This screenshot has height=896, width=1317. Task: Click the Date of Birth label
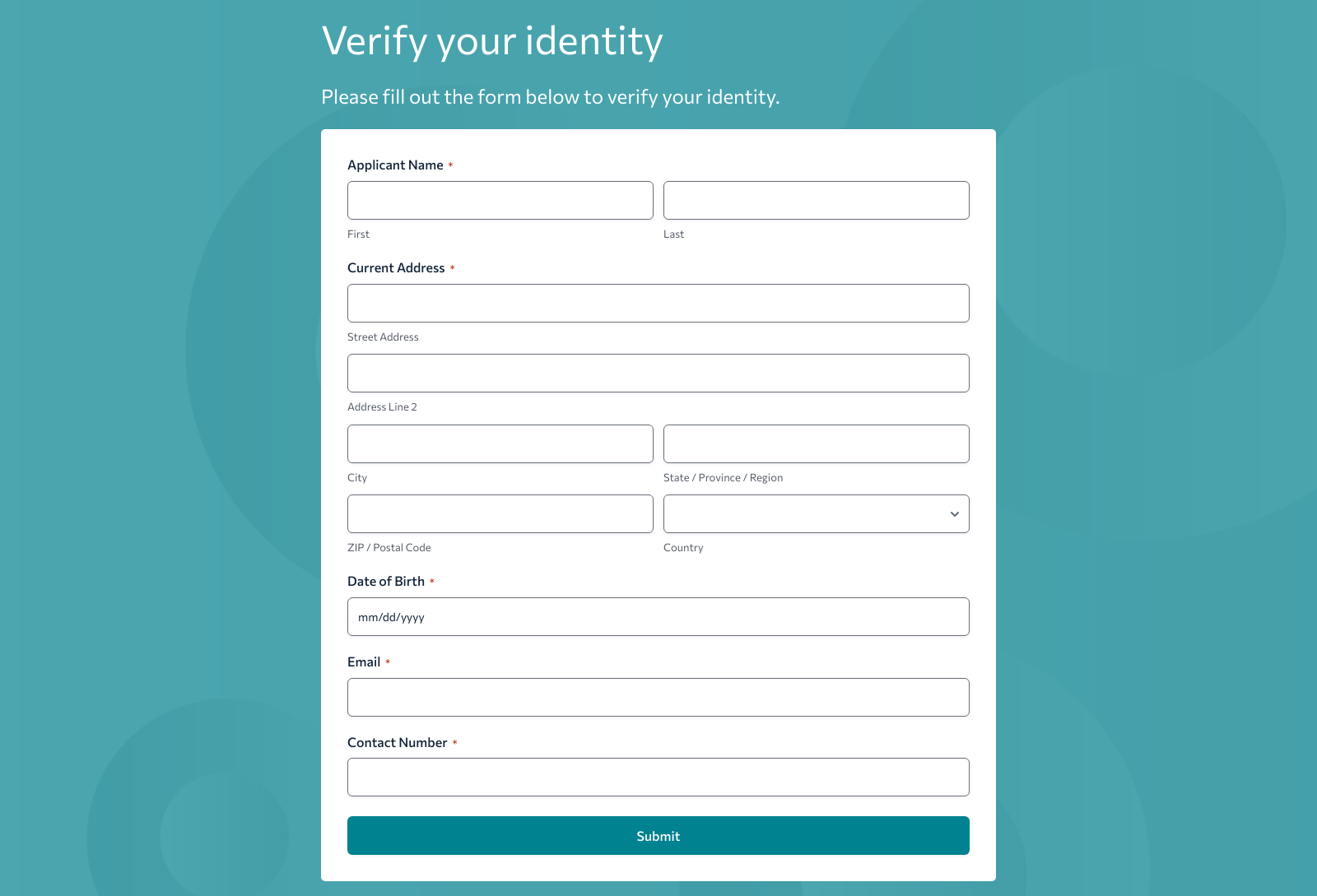point(386,581)
